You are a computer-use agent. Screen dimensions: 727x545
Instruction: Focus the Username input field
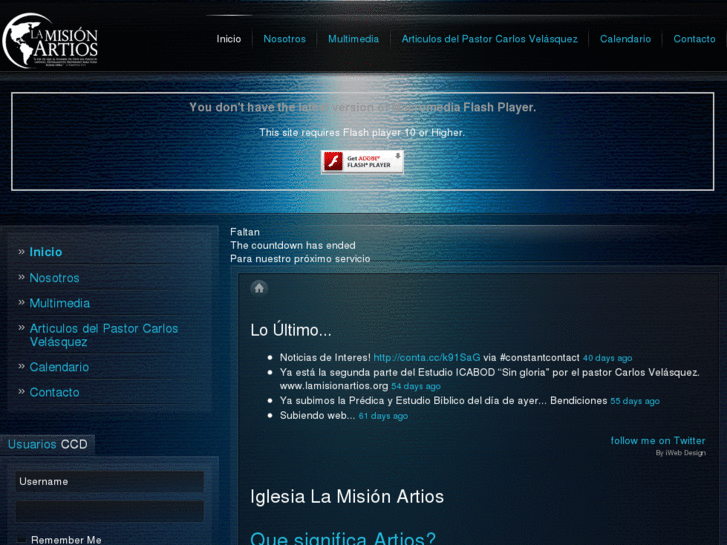click(x=109, y=481)
